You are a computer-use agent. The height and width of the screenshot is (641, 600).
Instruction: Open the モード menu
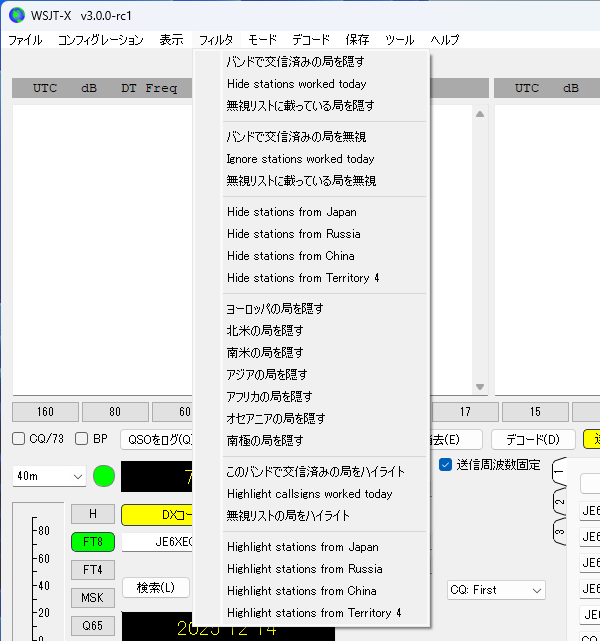coord(262,40)
